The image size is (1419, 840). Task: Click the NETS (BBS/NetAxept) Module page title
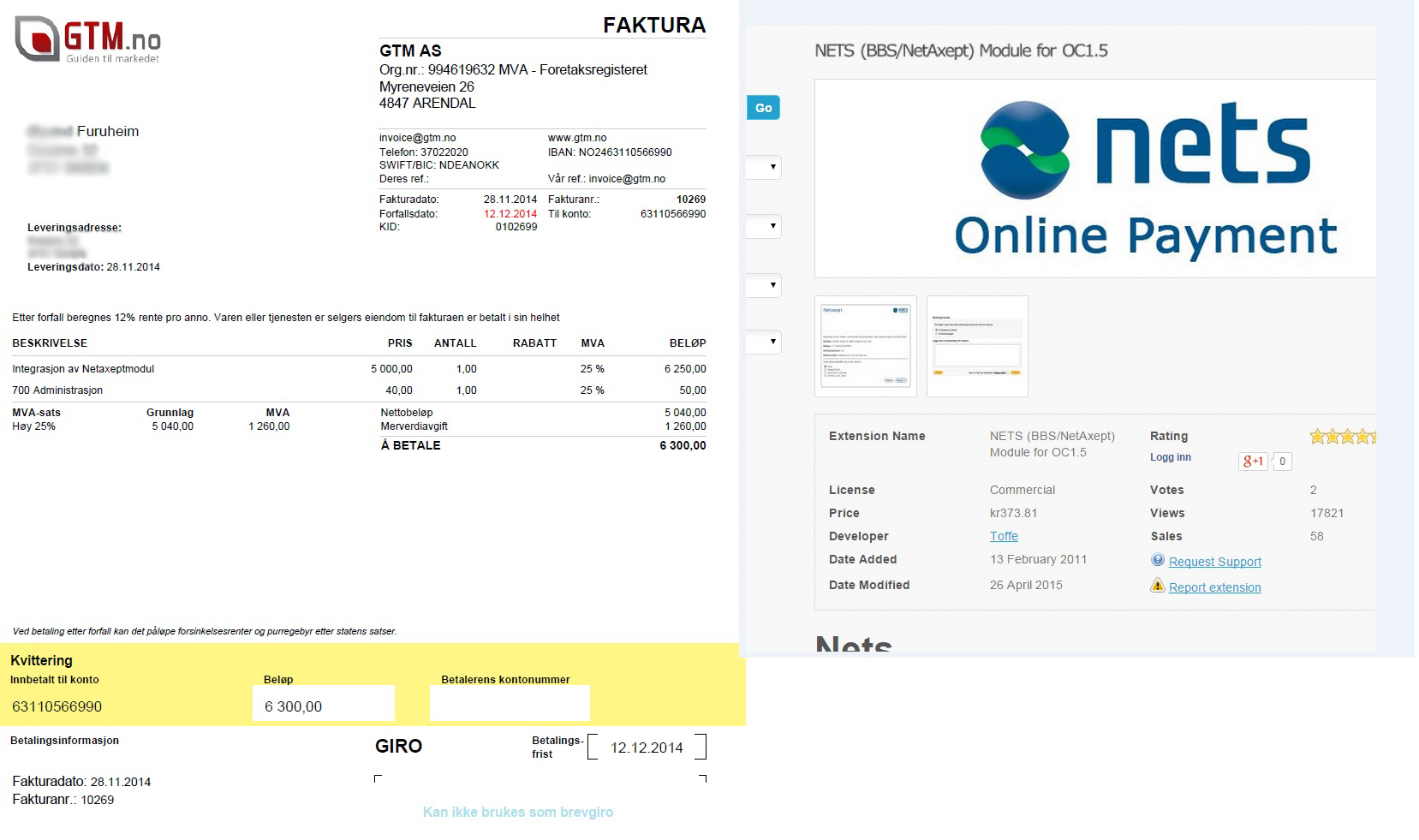tap(961, 51)
